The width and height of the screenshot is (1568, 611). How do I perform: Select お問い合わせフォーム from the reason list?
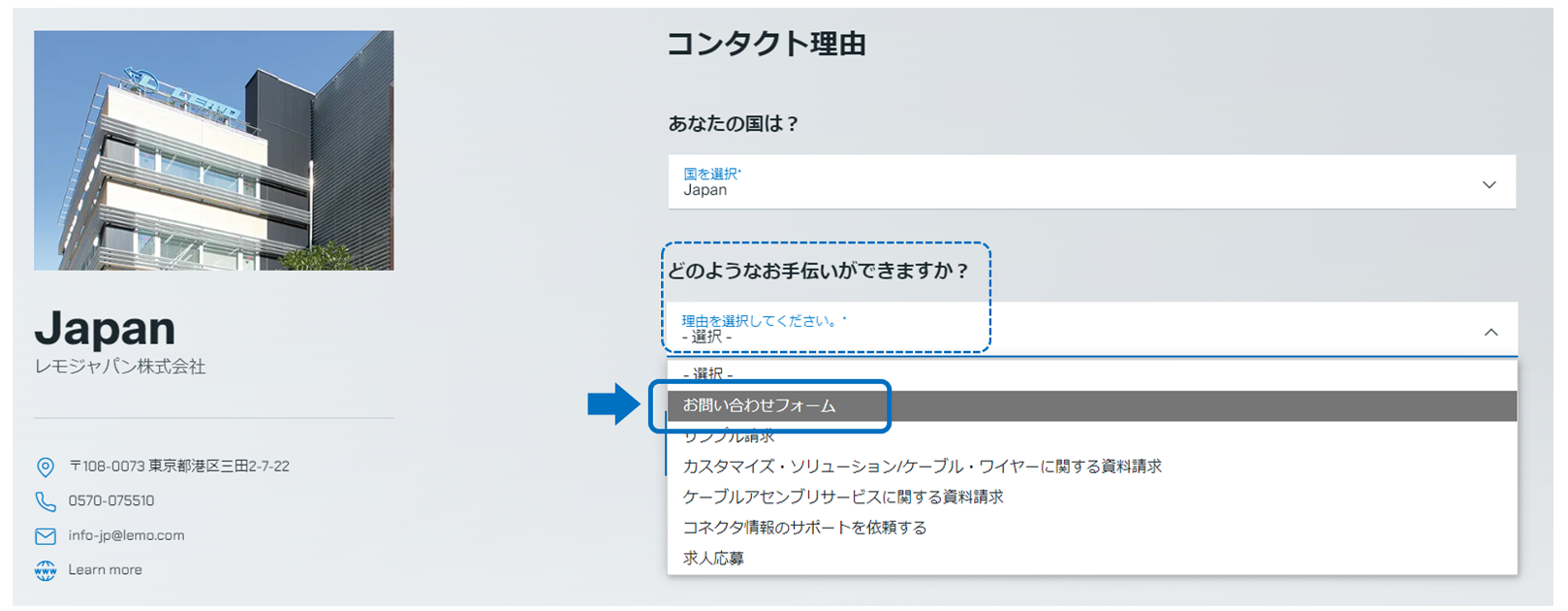click(1091, 405)
